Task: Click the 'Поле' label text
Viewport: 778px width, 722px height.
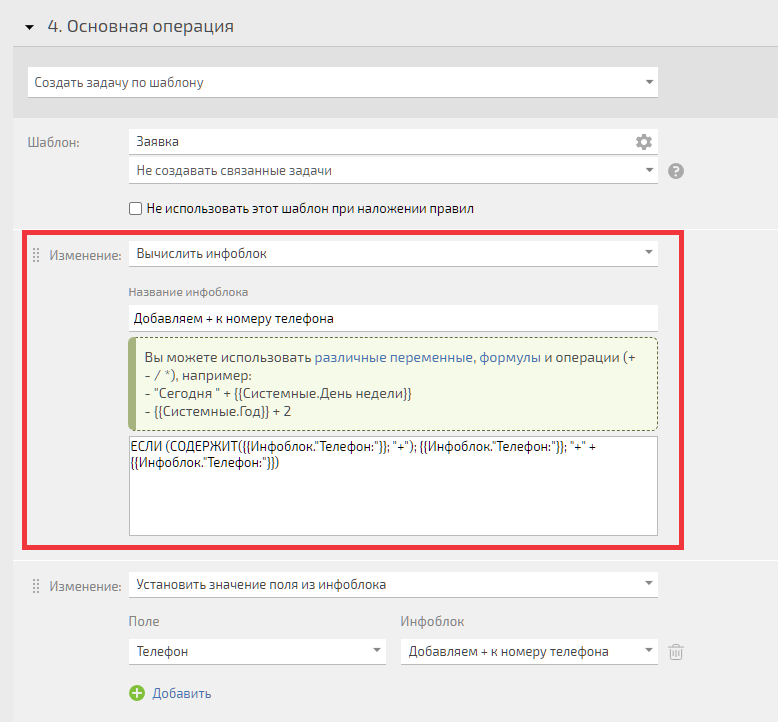Action: [144, 621]
